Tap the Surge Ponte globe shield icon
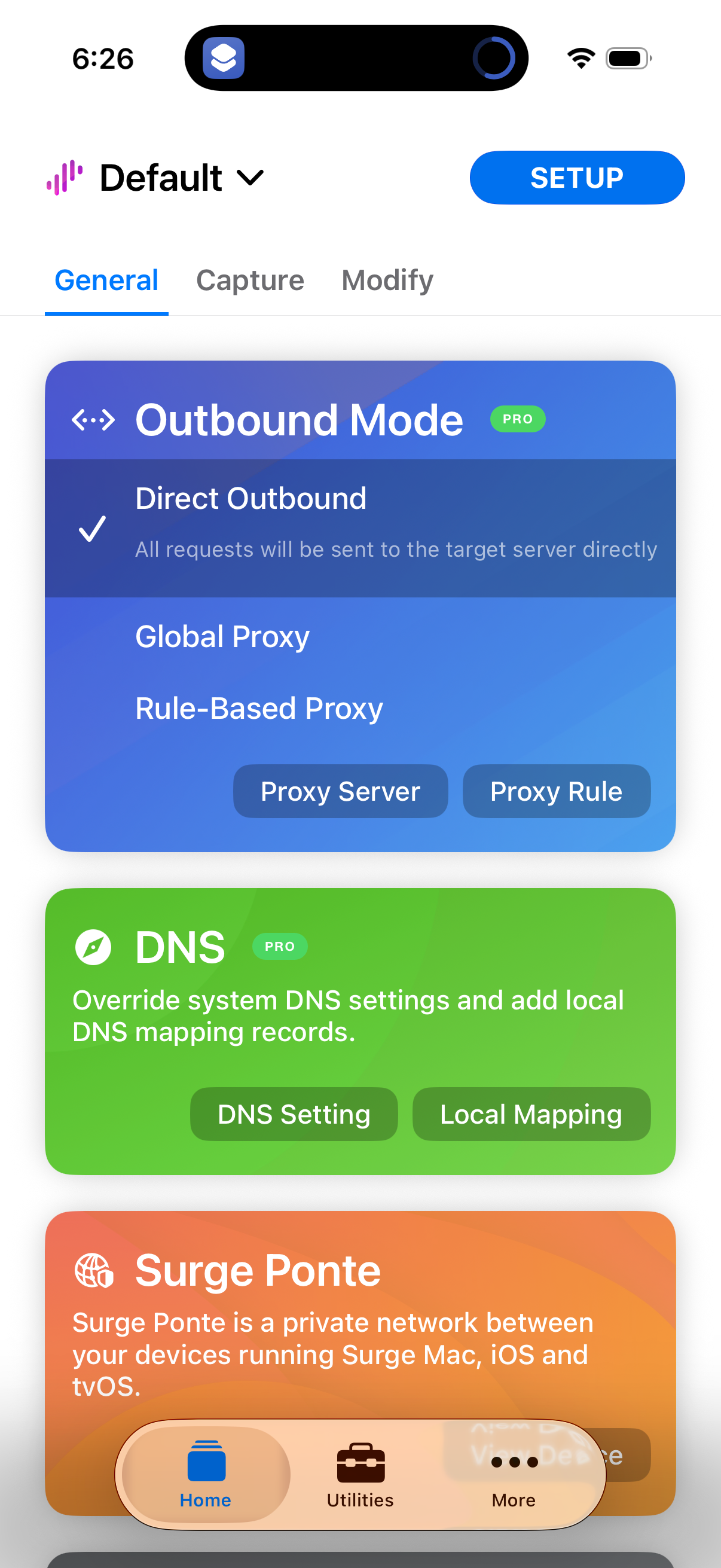Image resolution: width=721 pixels, height=1568 pixels. (x=94, y=1271)
